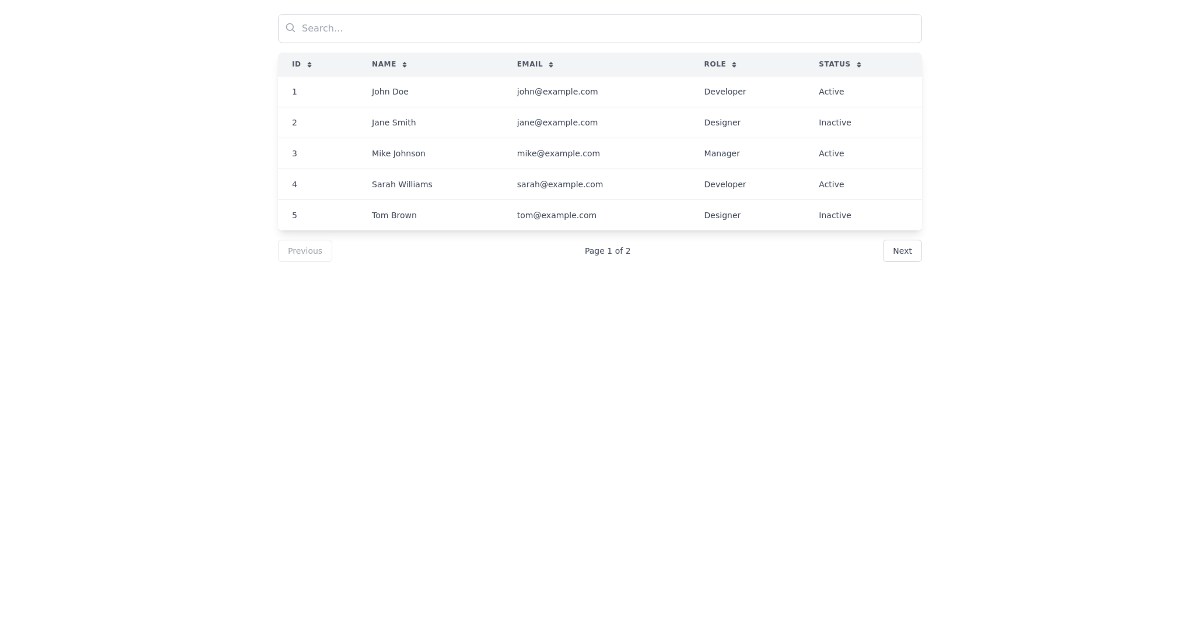Click the Page 1 of 2 indicator
1200x630 pixels.
(x=607, y=251)
